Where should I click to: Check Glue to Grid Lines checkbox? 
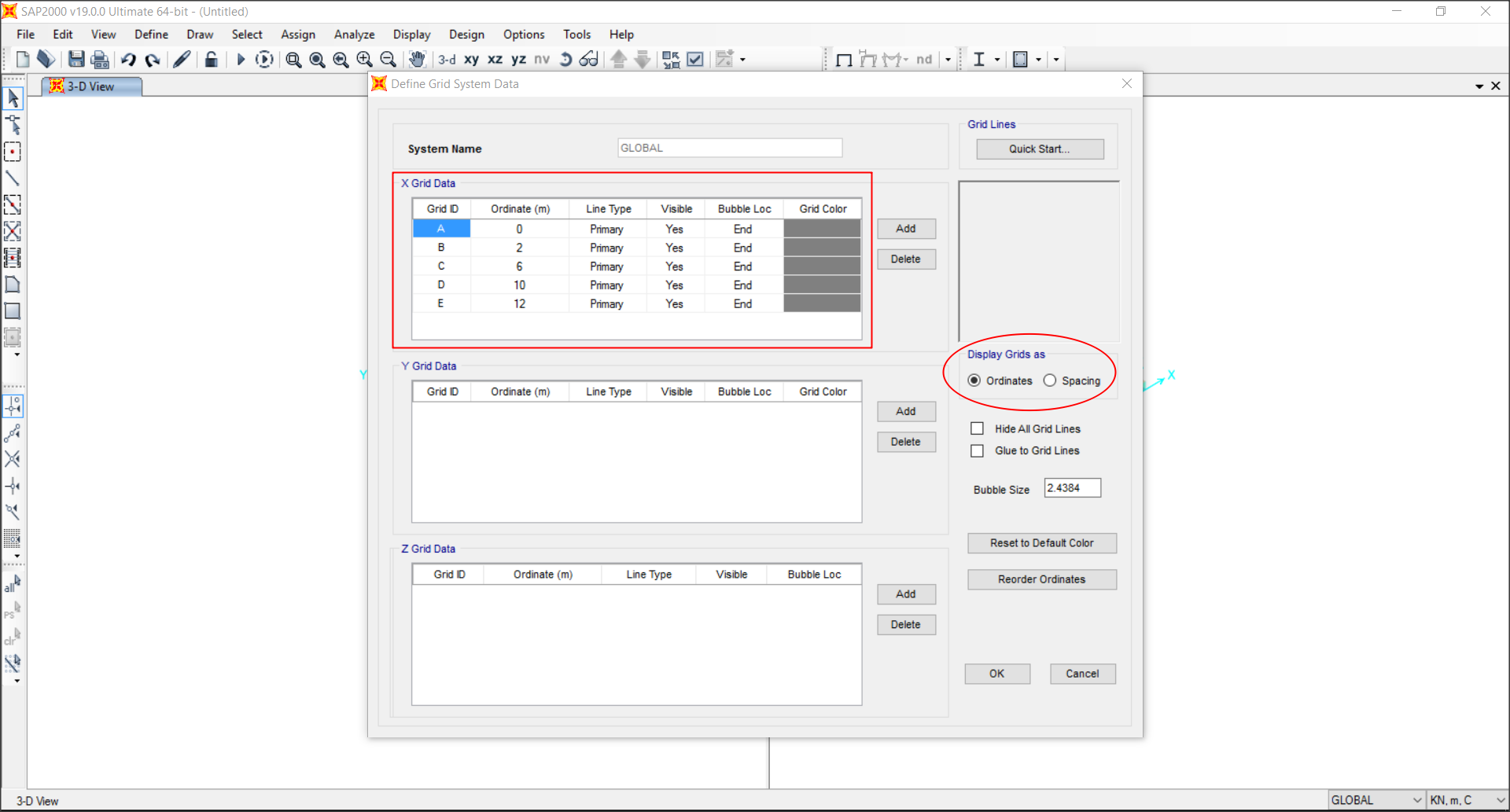tap(977, 450)
